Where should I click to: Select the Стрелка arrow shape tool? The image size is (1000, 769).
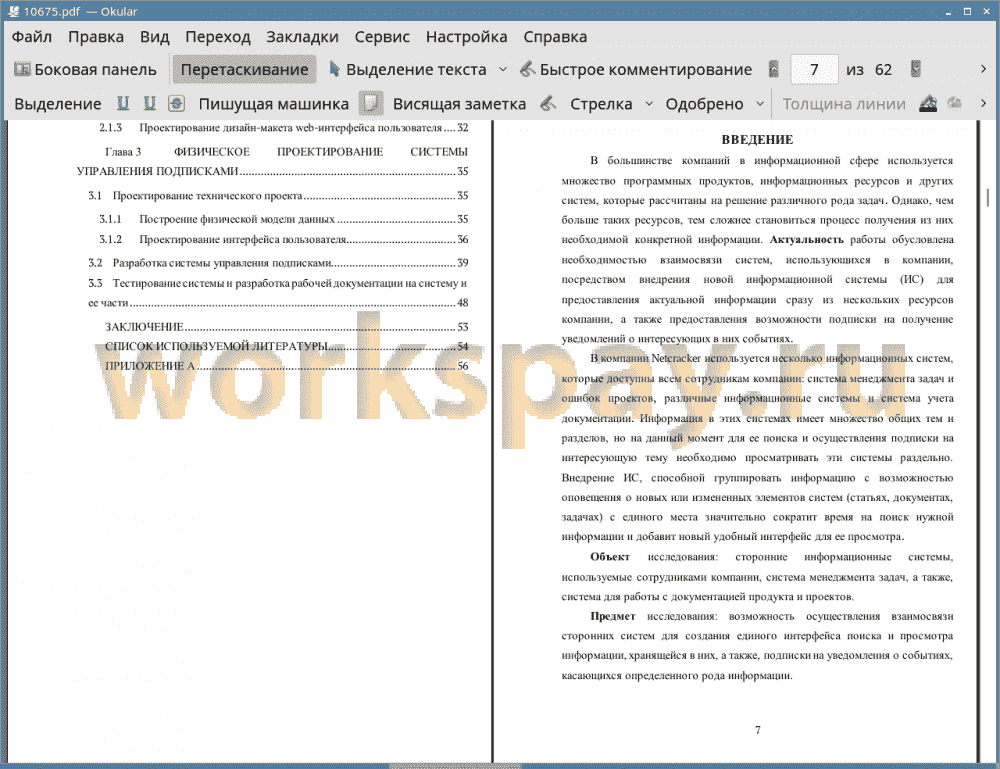coord(601,104)
